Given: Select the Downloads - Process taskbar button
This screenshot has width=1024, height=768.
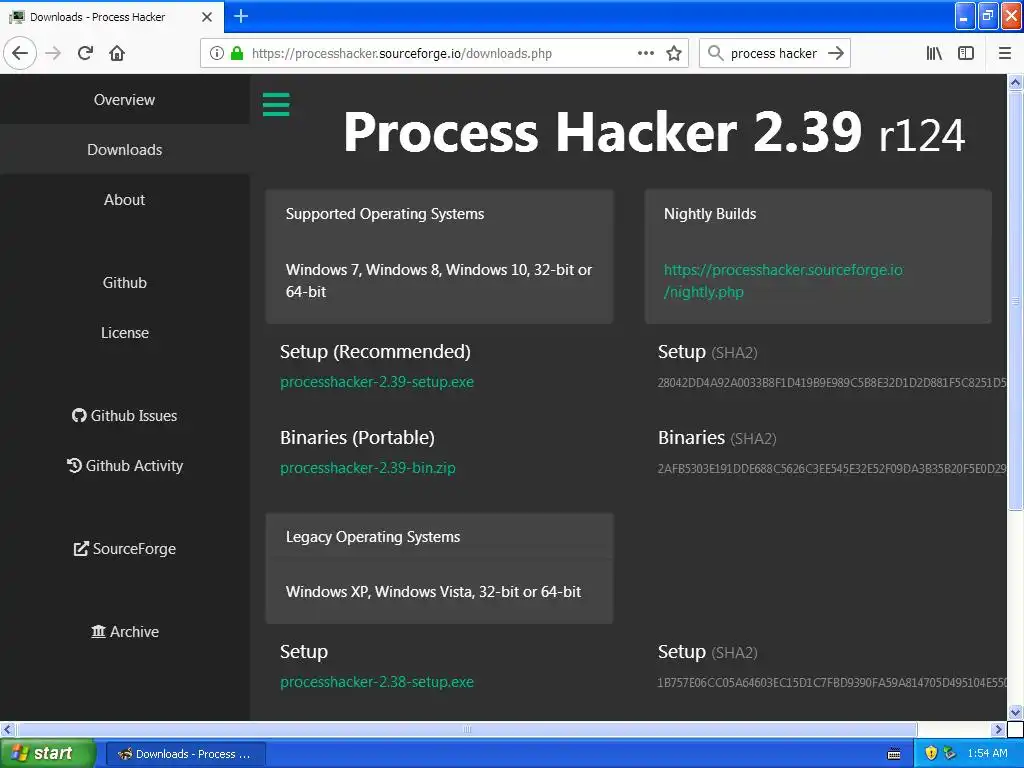Looking at the screenshot, I should pyautogui.click(x=186, y=754).
